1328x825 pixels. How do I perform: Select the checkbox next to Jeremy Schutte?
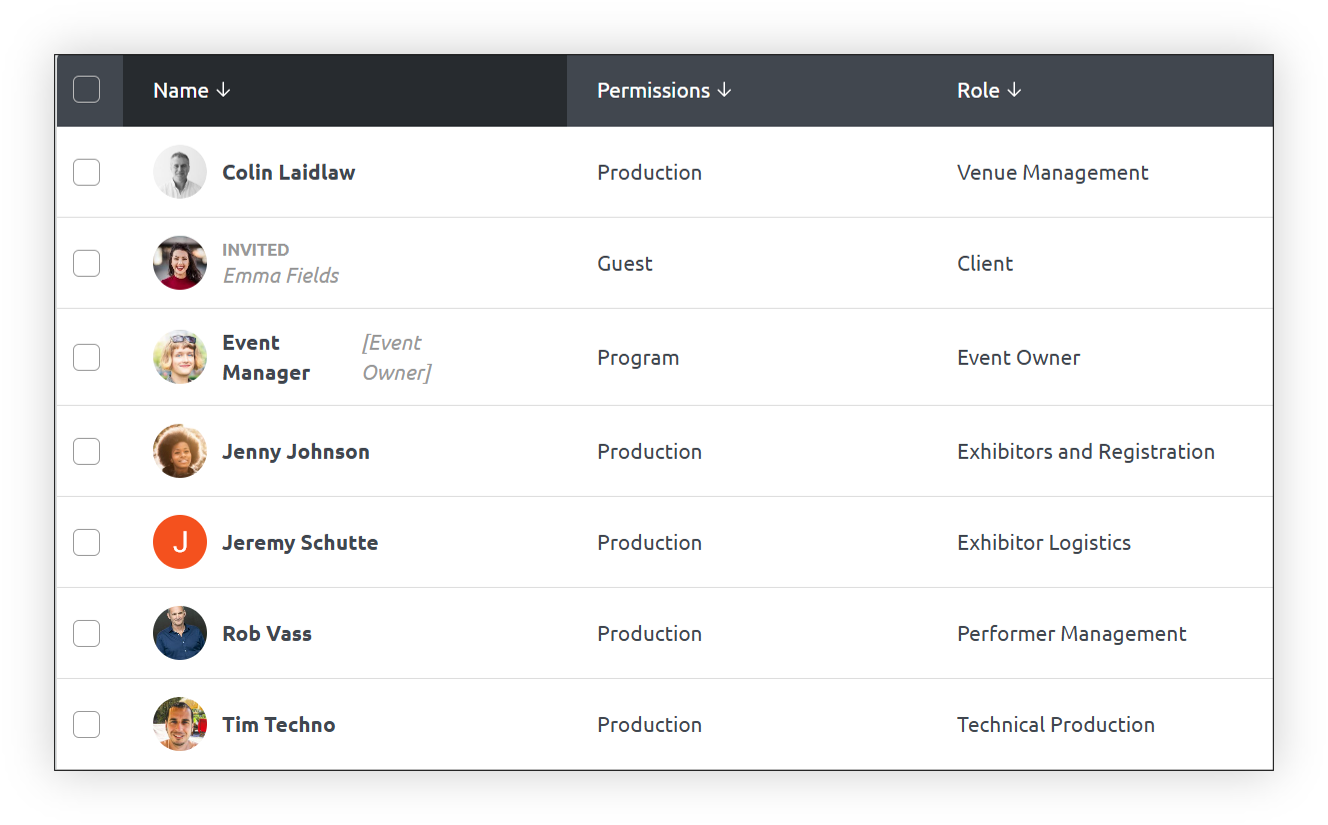coord(87,542)
